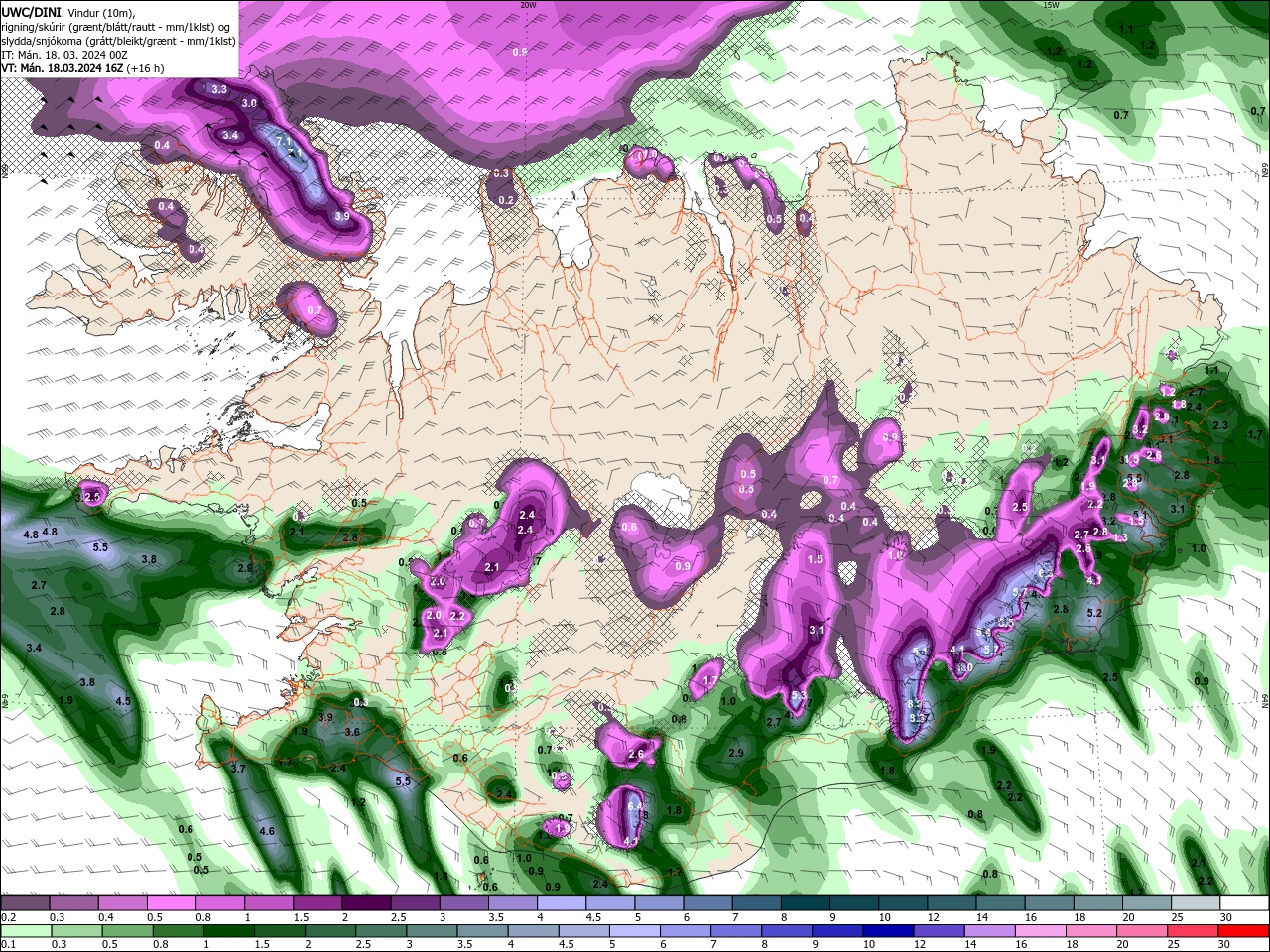Click the UWC/DINI title text

pyautogui.click(x=31, y=11)
